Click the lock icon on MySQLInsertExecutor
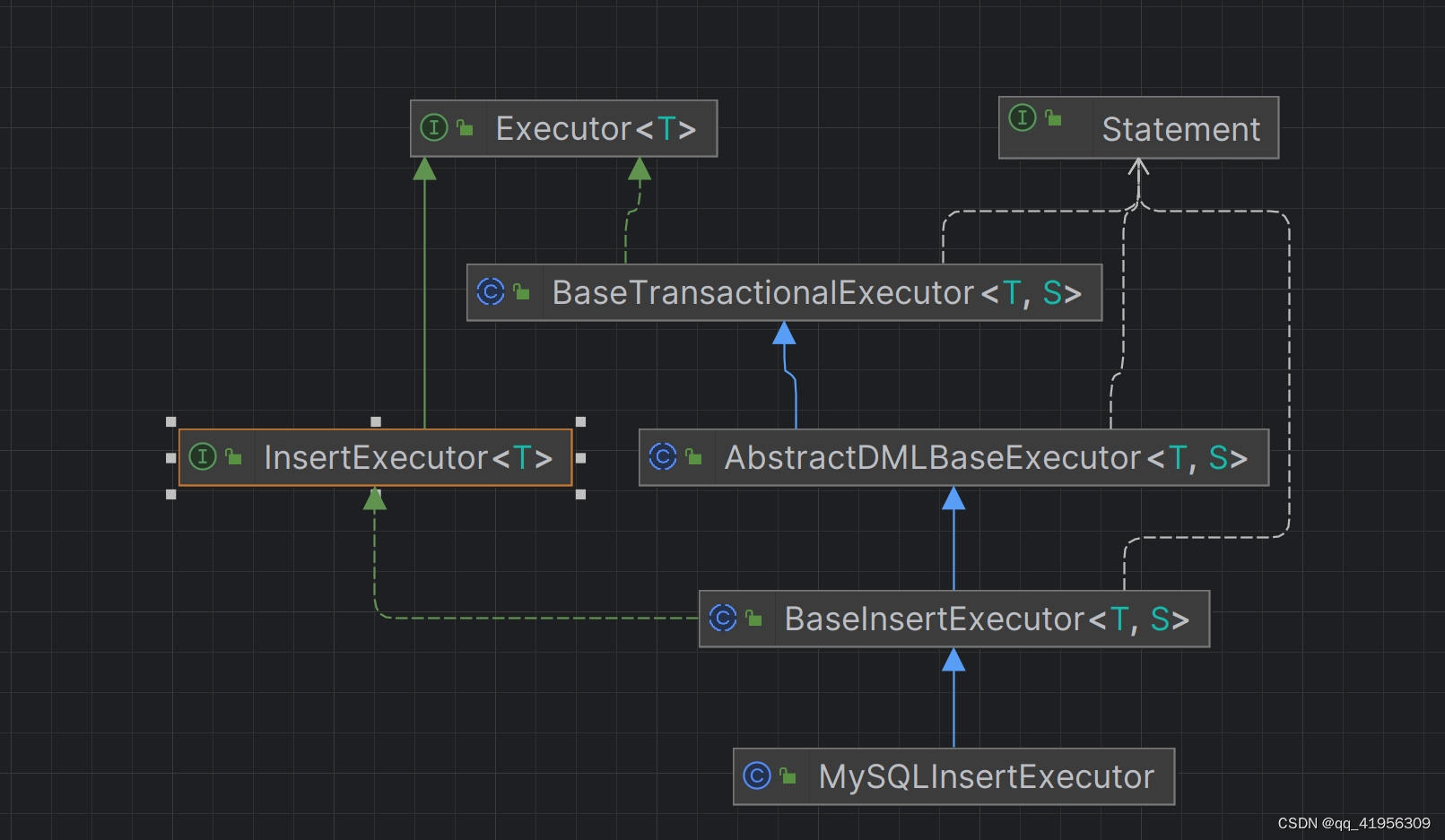1445x840 pixels. (x=788, y=775)
